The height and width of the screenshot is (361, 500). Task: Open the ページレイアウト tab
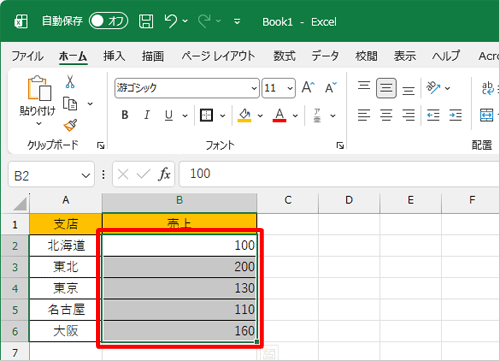[218, 56]
